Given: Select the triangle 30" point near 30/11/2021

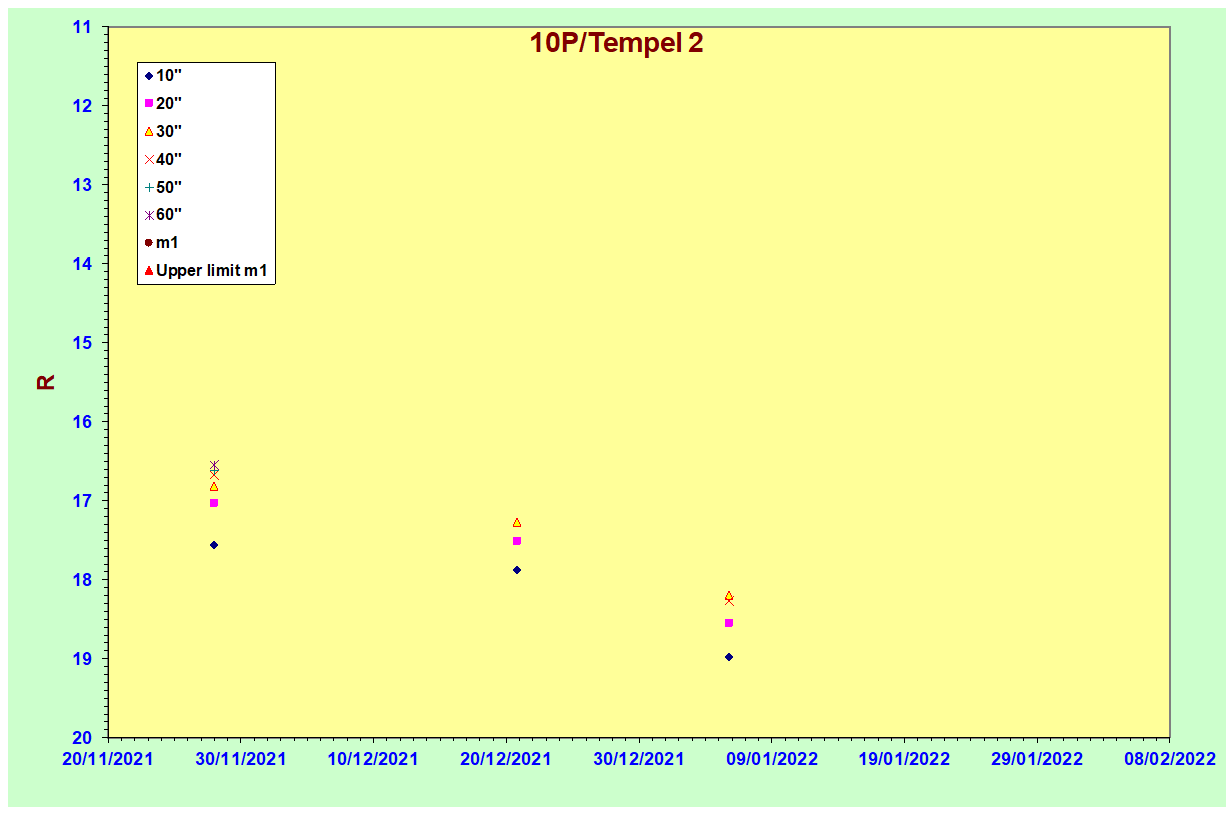Looking at the screenshot, I should point(214,487).
